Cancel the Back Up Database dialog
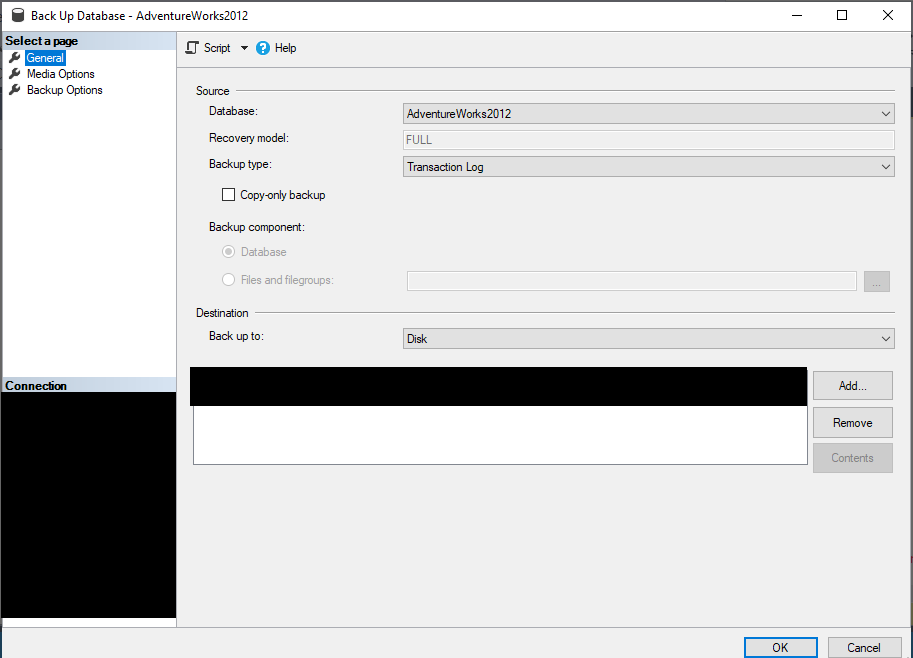 click(x=864, y=647)
